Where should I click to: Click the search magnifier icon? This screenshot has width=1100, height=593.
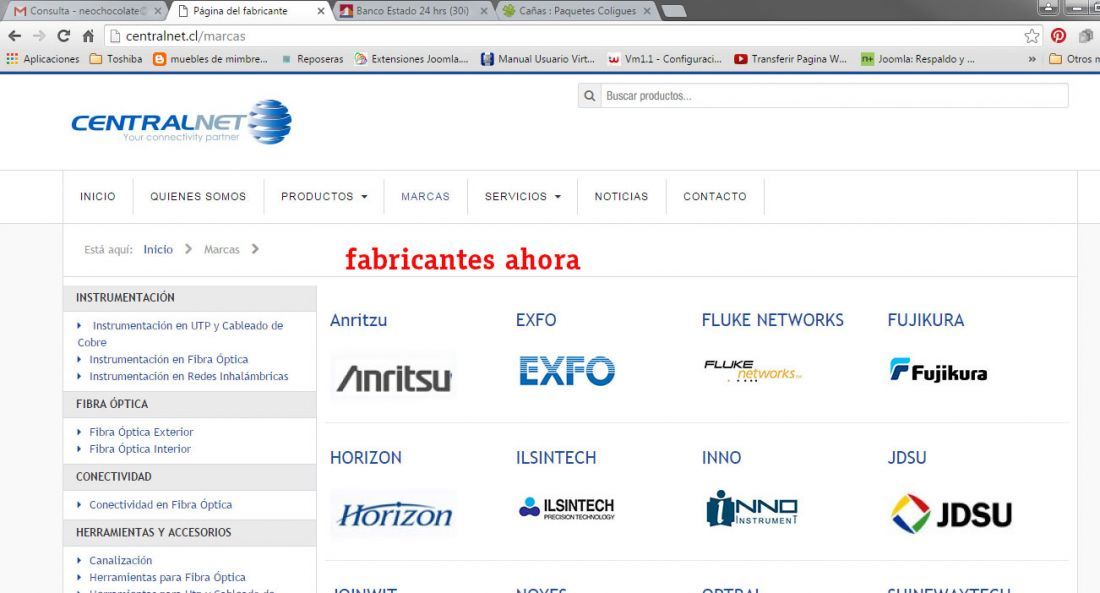pyautogui.click(x=589, y=96)
